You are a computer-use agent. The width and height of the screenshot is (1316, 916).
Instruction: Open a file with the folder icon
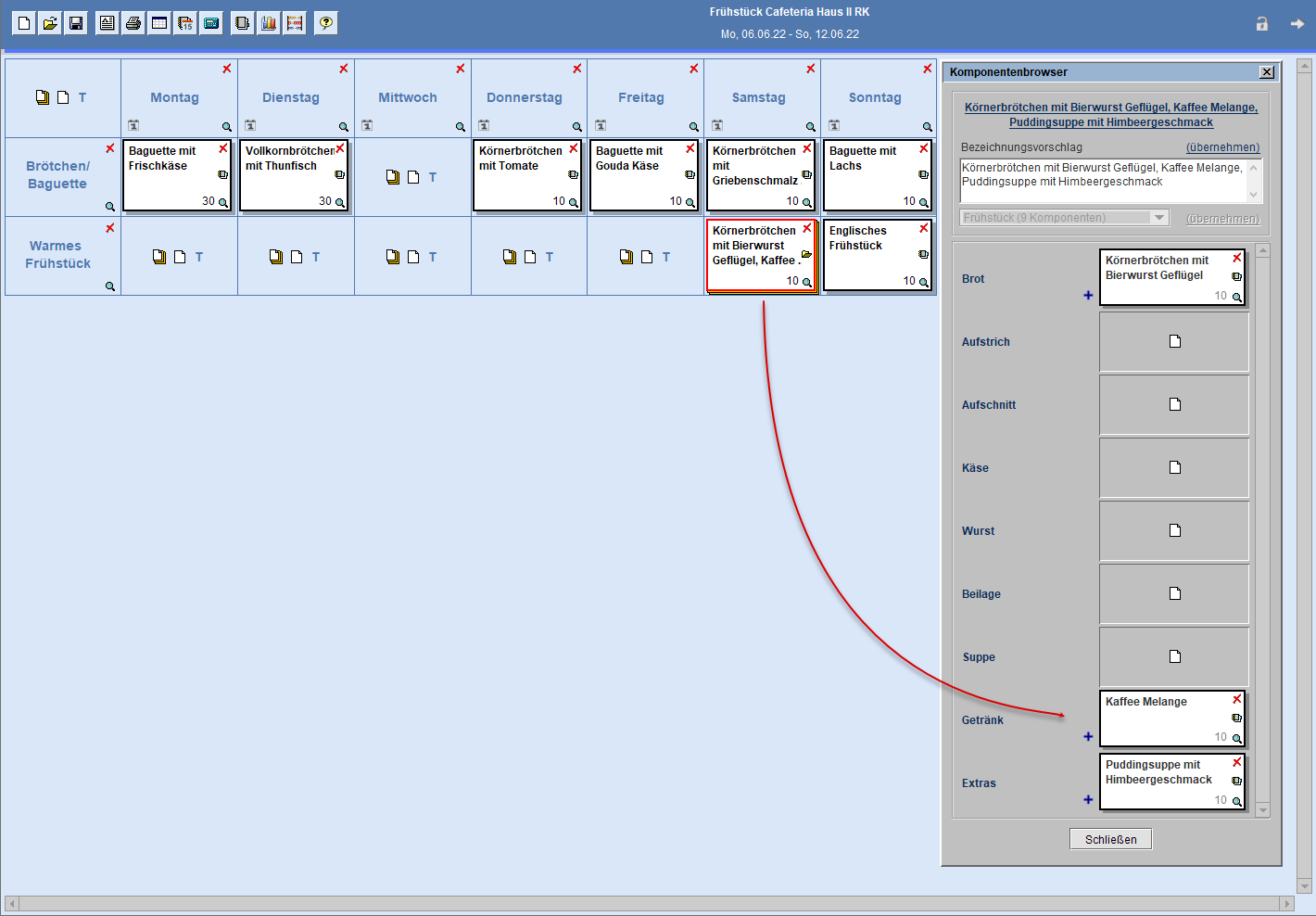click(50, 23)
